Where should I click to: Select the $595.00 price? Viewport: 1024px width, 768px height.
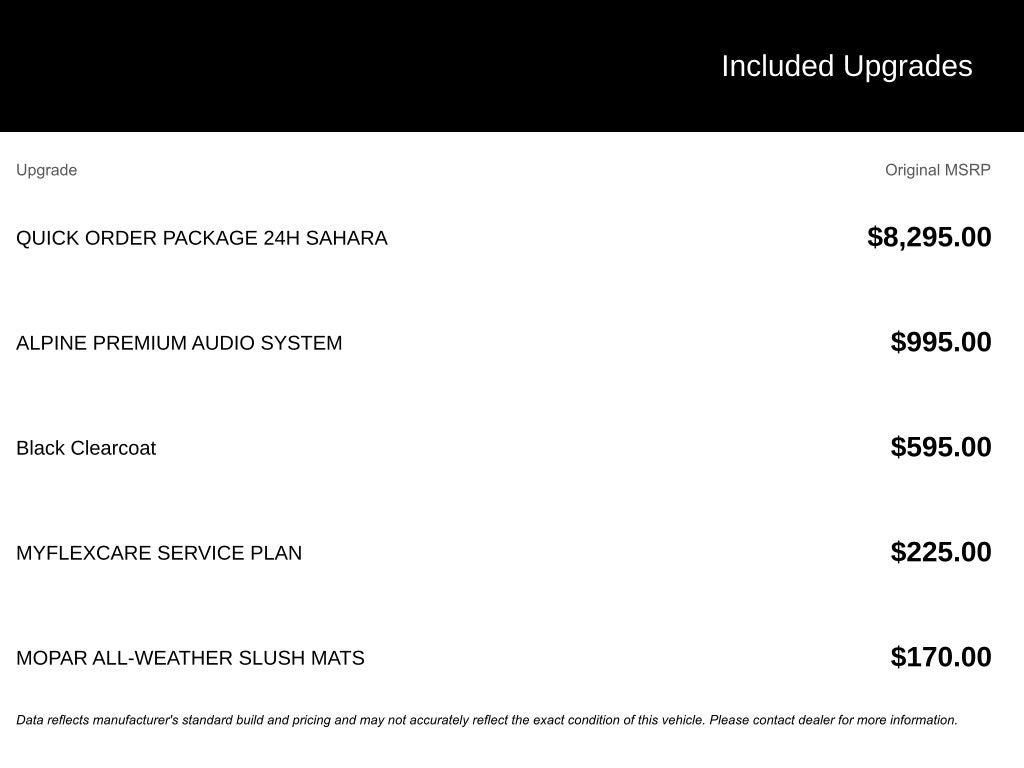[941, 447]
